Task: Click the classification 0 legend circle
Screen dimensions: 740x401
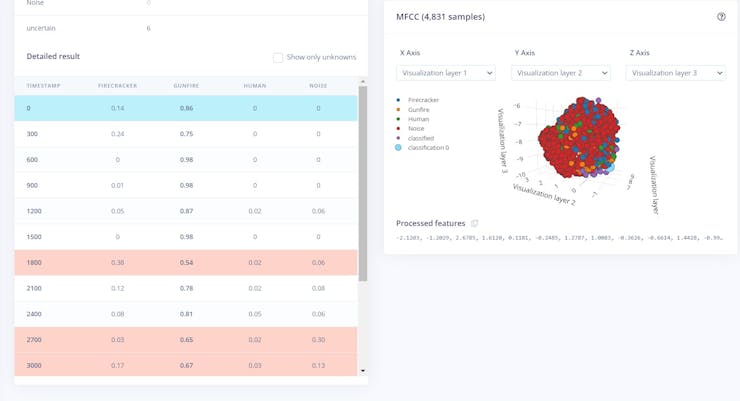Action: tap(400, 147)
